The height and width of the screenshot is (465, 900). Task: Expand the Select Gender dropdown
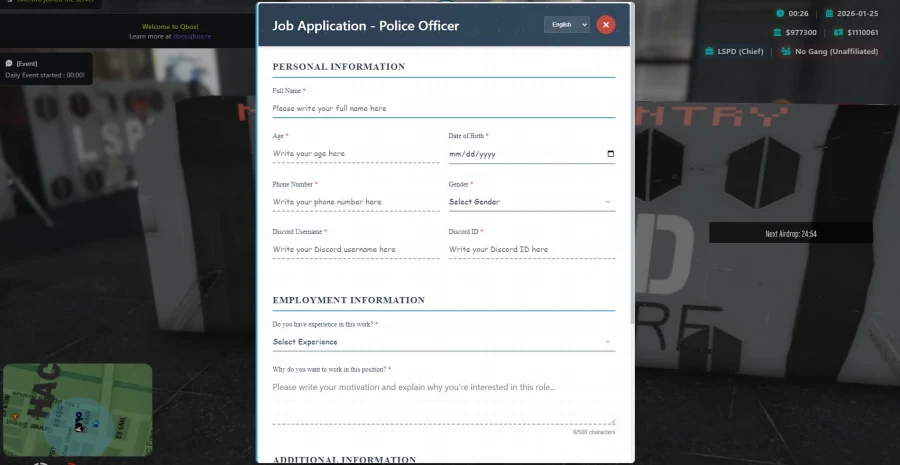click(532, 202)
